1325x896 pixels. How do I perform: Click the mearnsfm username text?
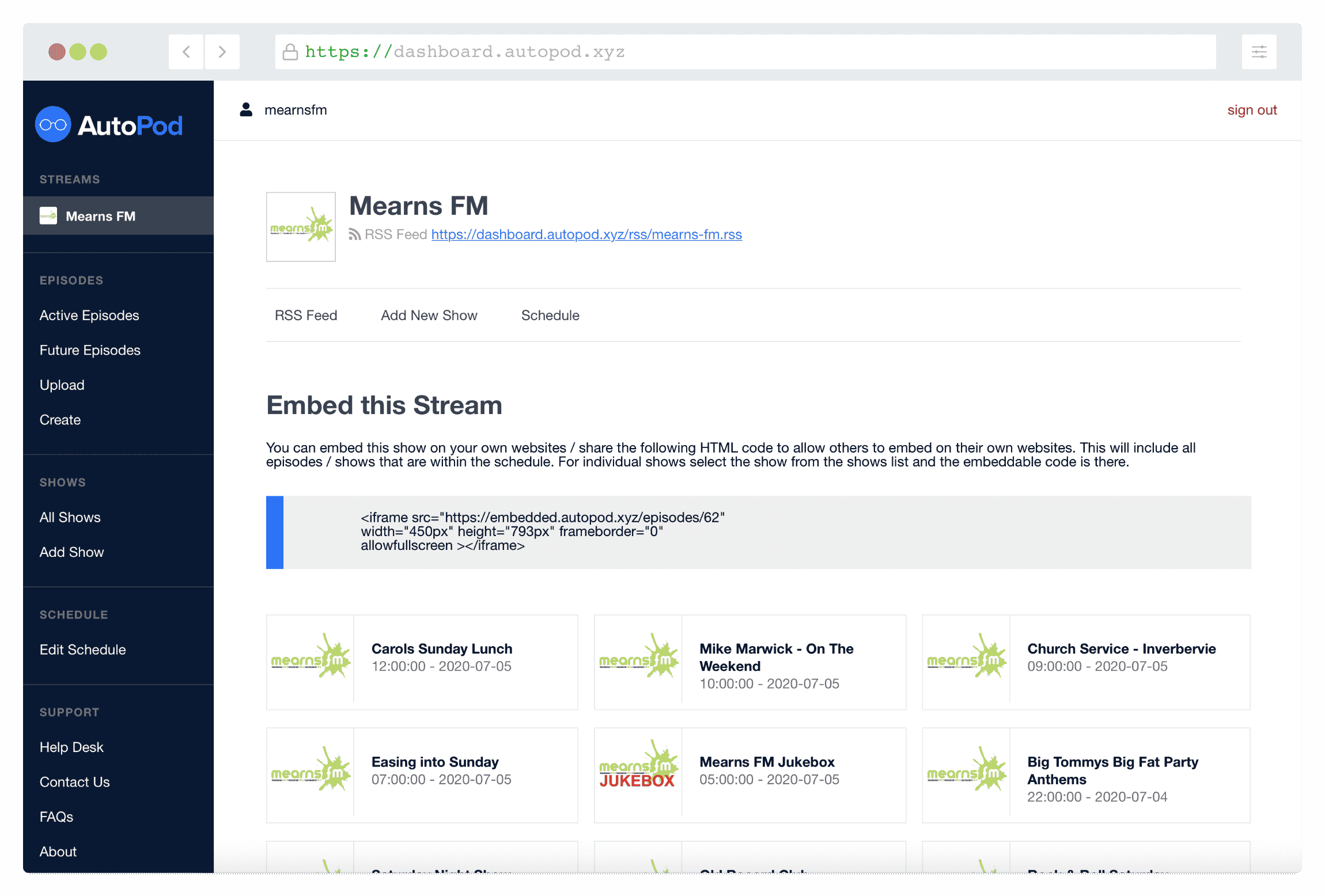[296, 110]
